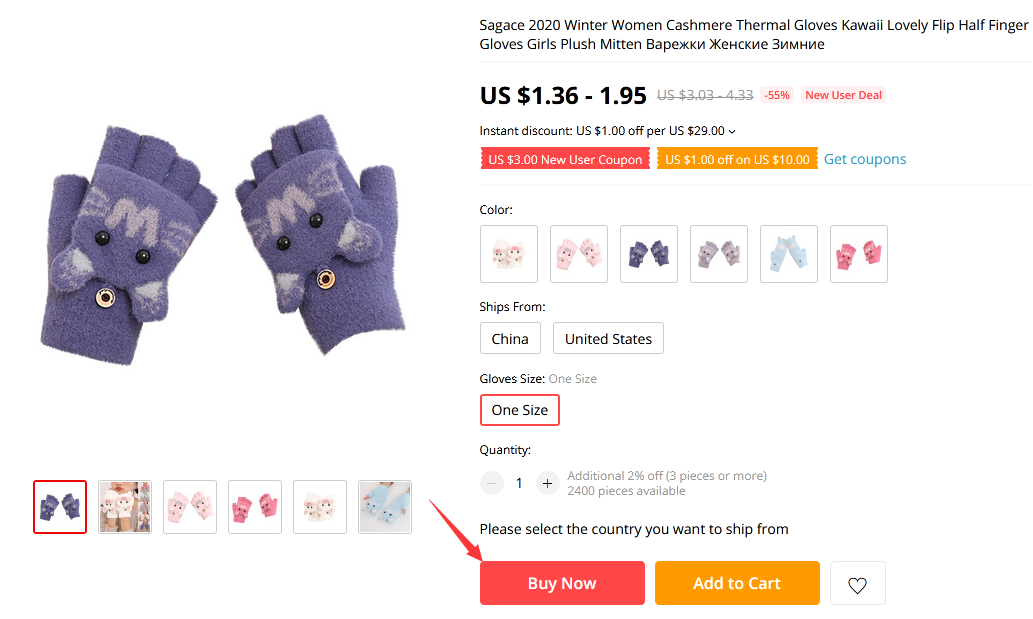Image resolution: width=1033 pixels, height=619 pixels.
Task: Select the gray-purple gloves color option
Action: (x=719, y=254)
